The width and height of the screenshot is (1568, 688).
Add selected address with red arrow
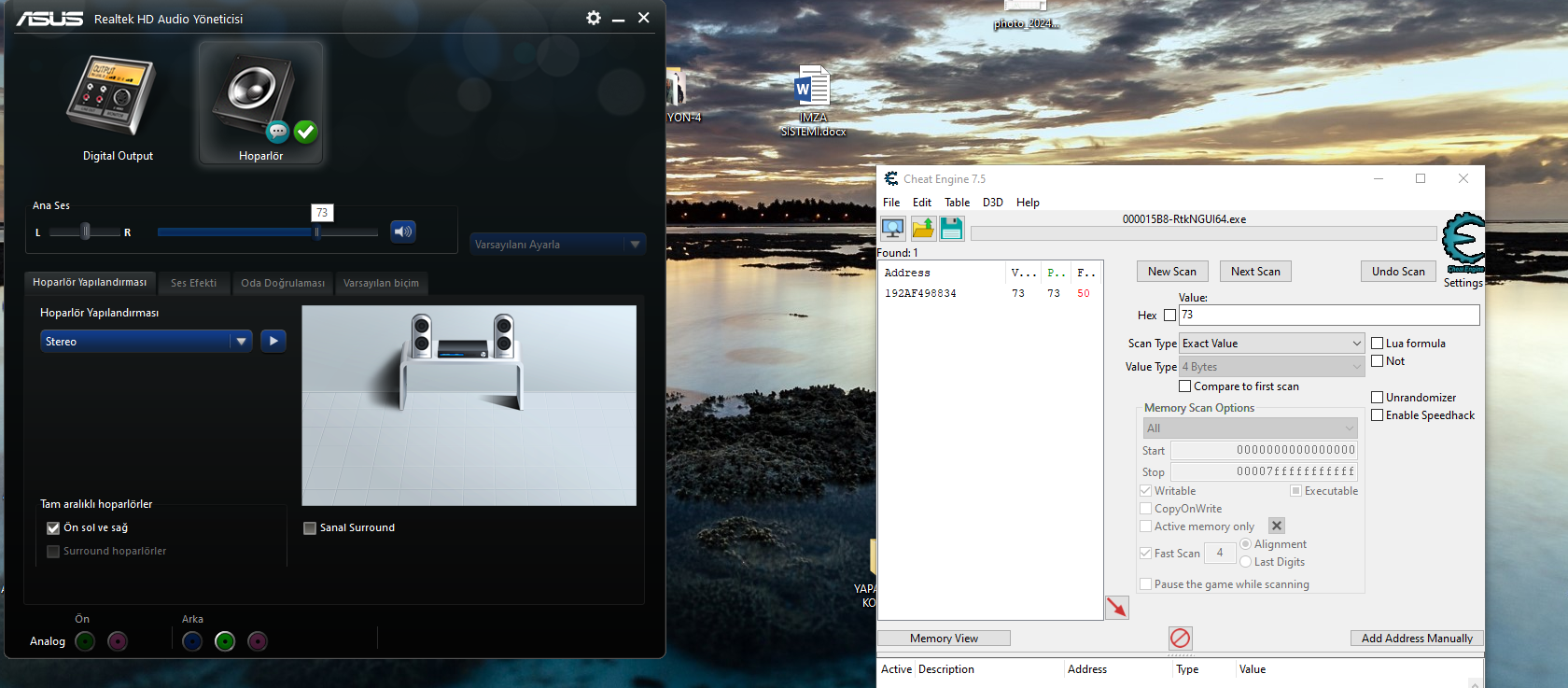point(1117,608)
